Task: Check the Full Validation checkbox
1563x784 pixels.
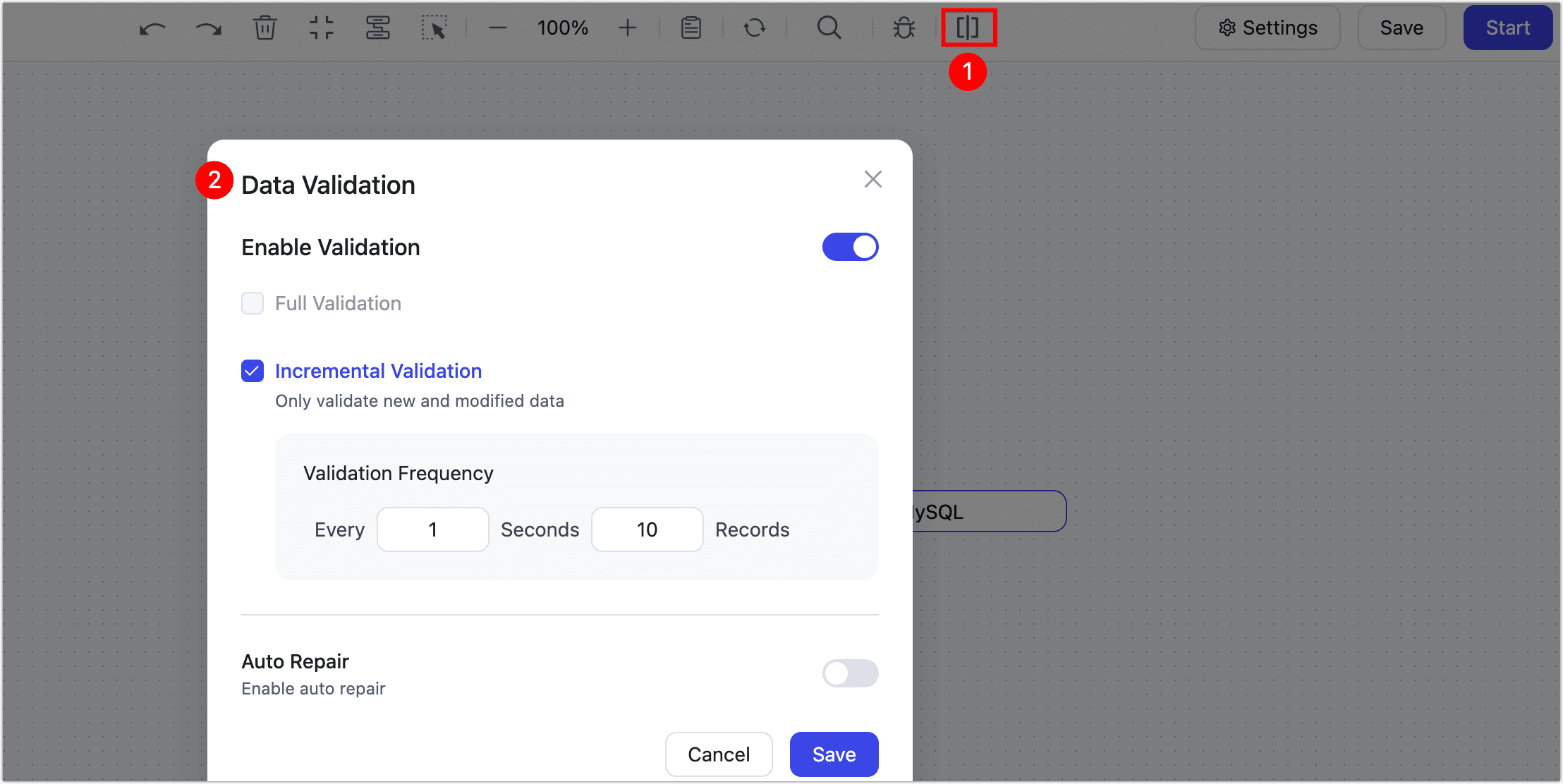Action: tap(253, 303)
